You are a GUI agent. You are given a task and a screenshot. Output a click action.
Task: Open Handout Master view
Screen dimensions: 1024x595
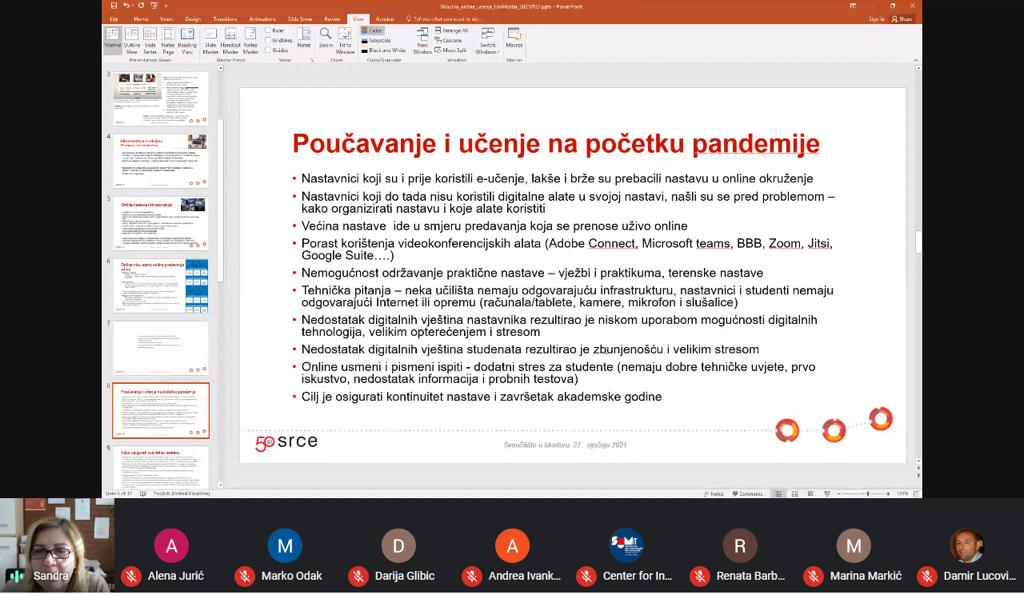pyautogui.click(x=231, y=43)
